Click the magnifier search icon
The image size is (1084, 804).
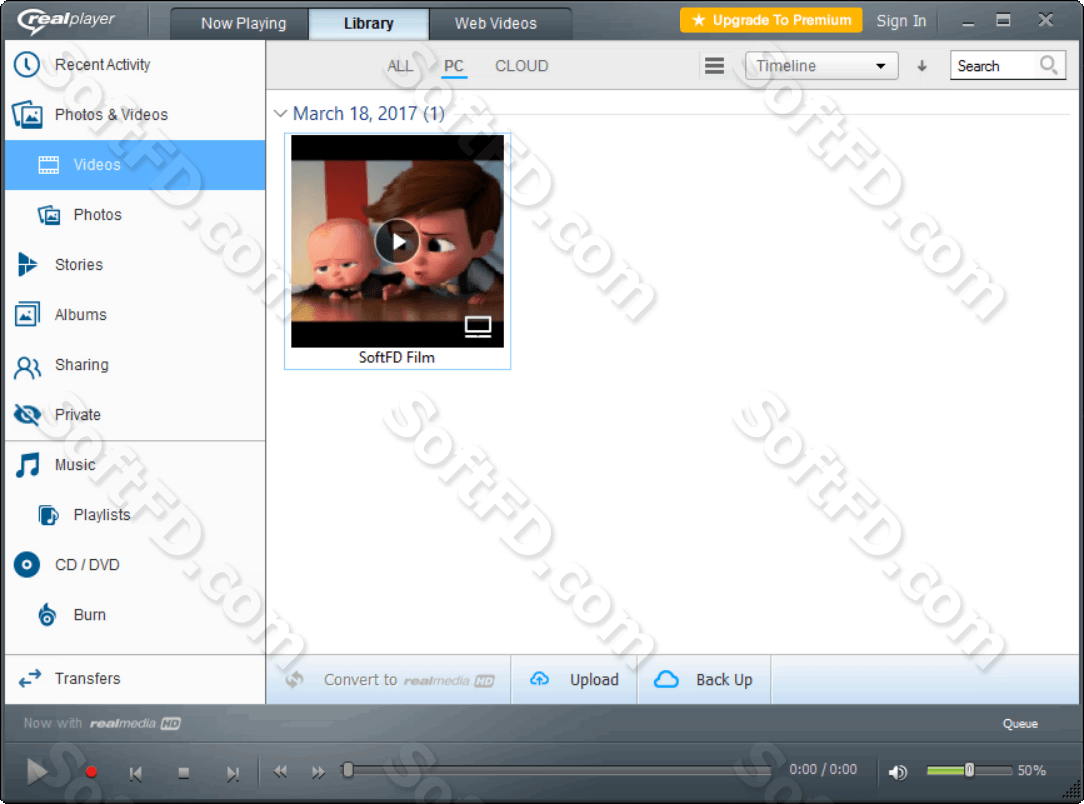point(1049,66)
